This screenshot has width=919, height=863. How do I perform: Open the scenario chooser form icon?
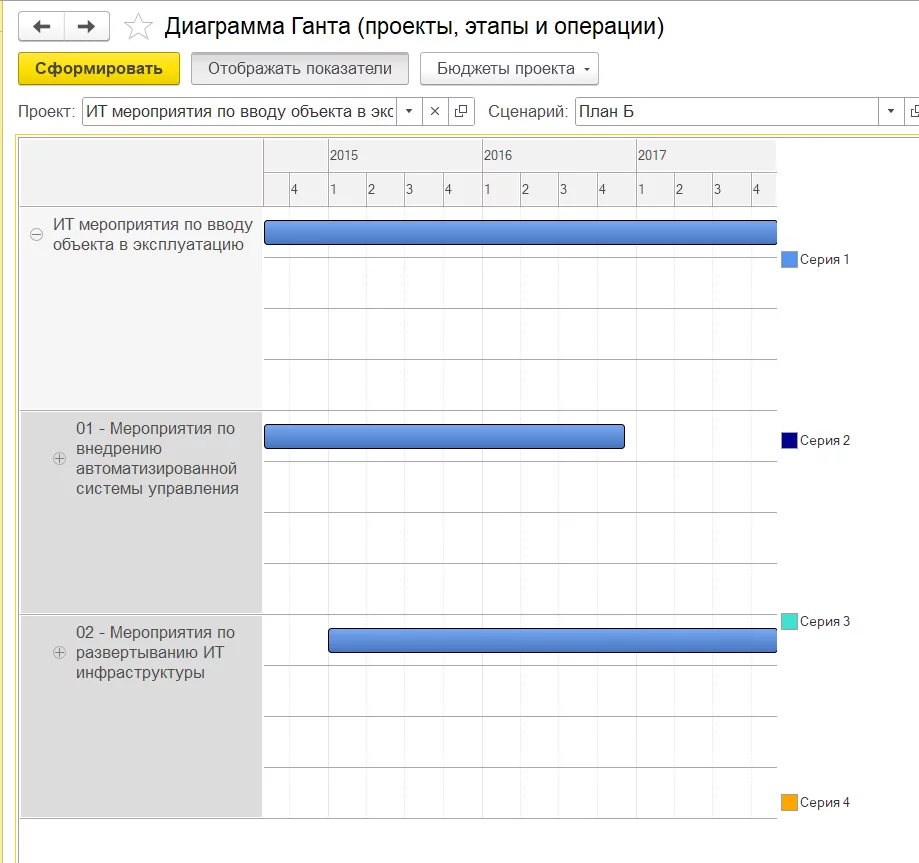coord(913,111)
